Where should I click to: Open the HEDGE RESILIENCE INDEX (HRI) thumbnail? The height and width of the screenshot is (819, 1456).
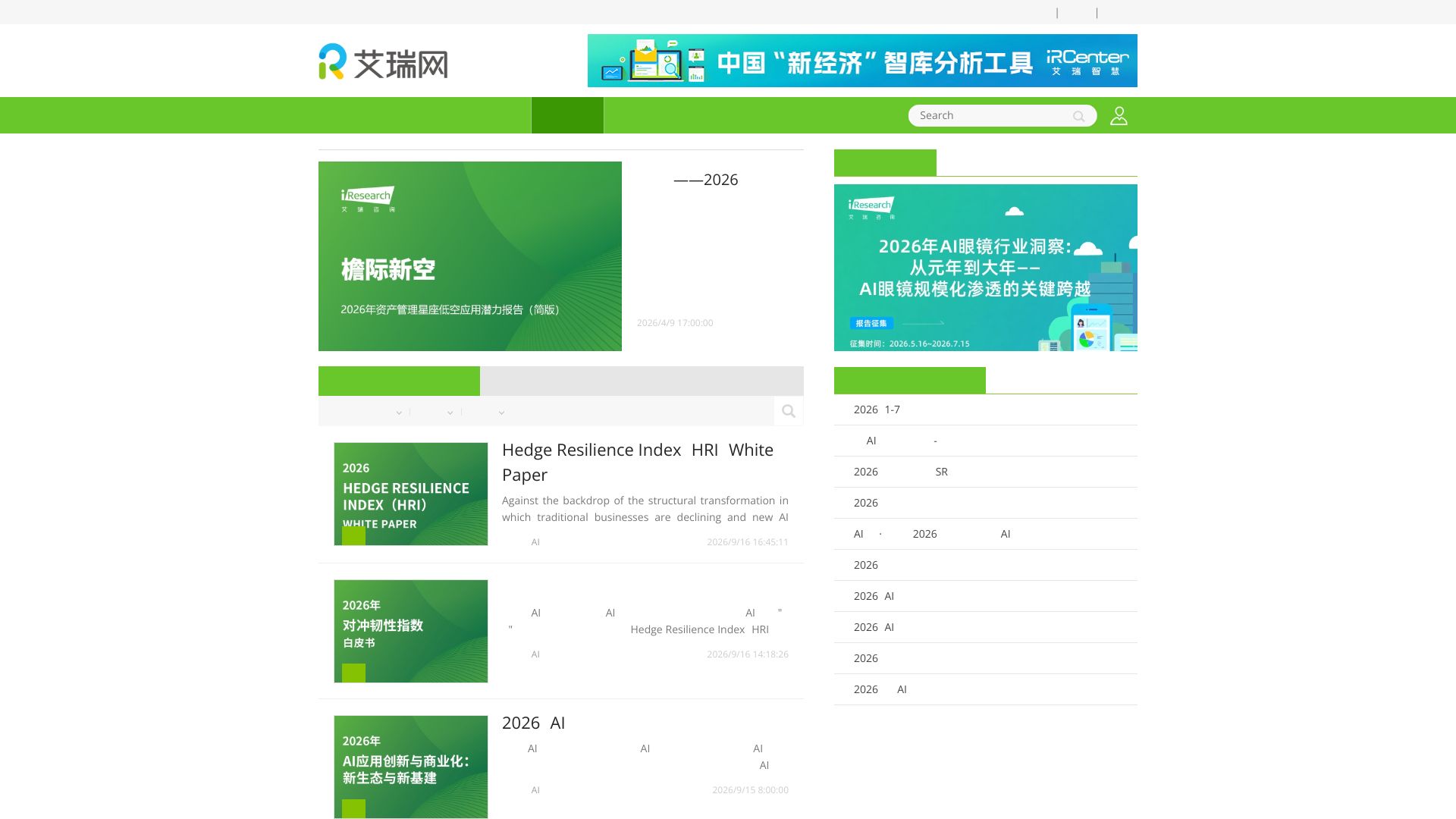coord(411,494)
